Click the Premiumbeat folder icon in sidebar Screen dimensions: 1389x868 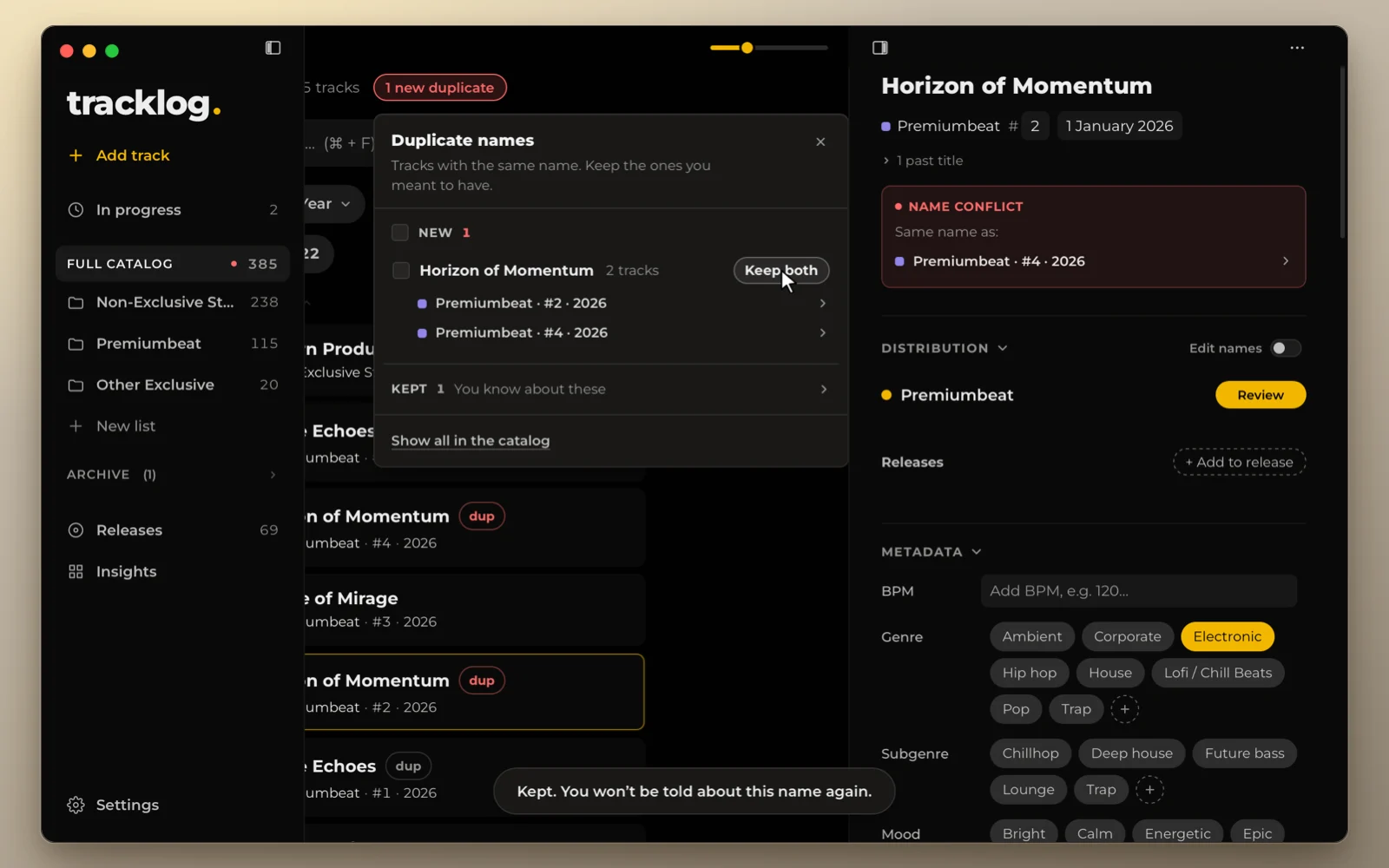coord(76,344)
